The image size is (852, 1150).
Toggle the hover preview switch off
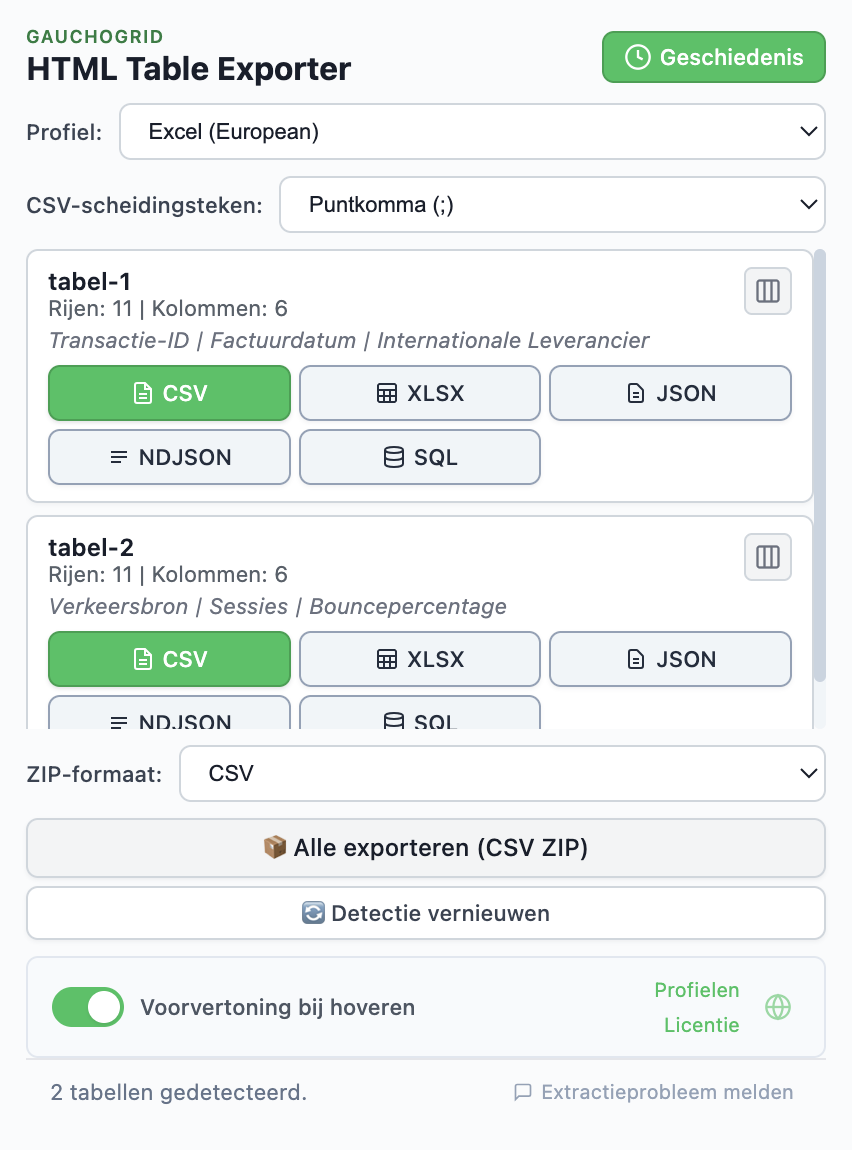point(87,1007)
